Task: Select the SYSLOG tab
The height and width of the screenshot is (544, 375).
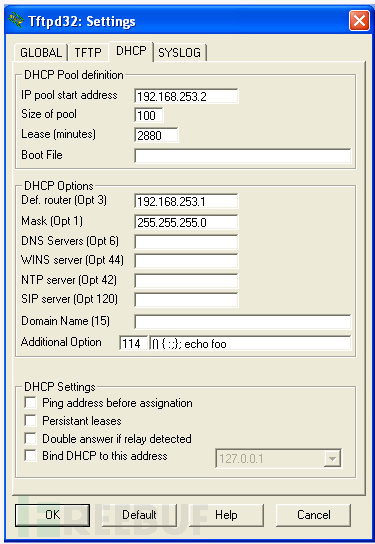Action: 179,52
